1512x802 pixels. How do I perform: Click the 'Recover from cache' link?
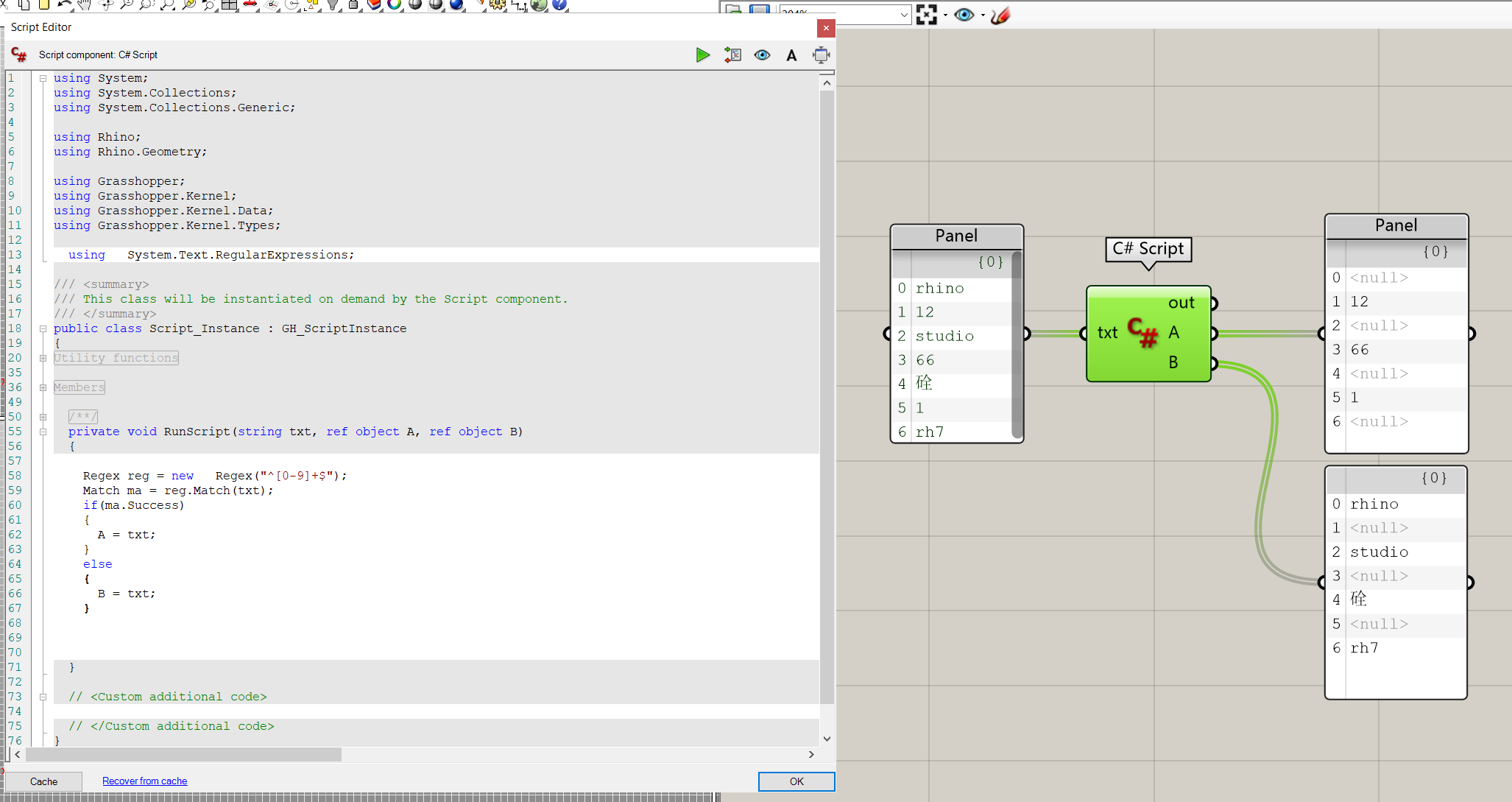tap(144, 781)
